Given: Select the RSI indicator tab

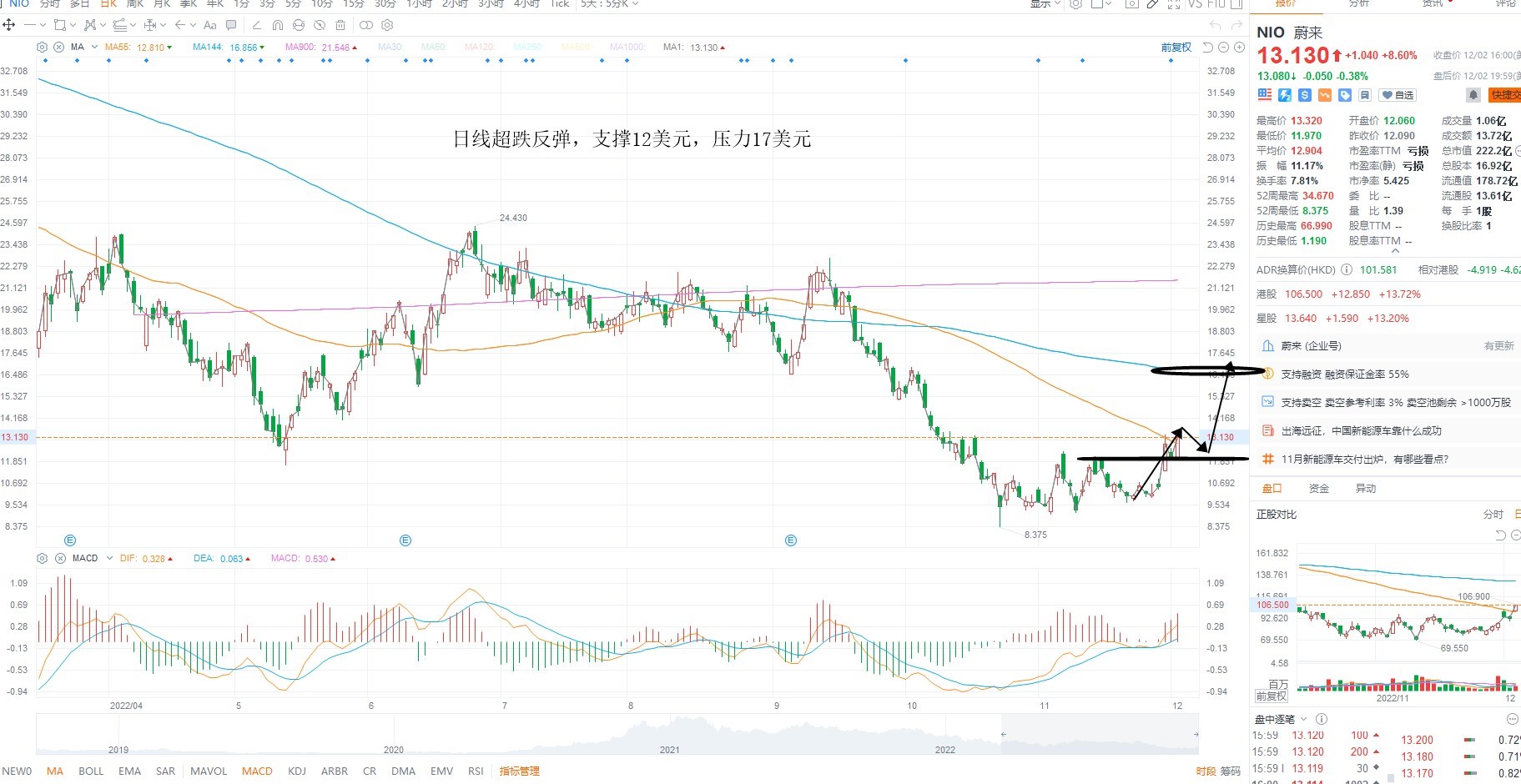Looking at the screenshot, I should click(476, 771).
